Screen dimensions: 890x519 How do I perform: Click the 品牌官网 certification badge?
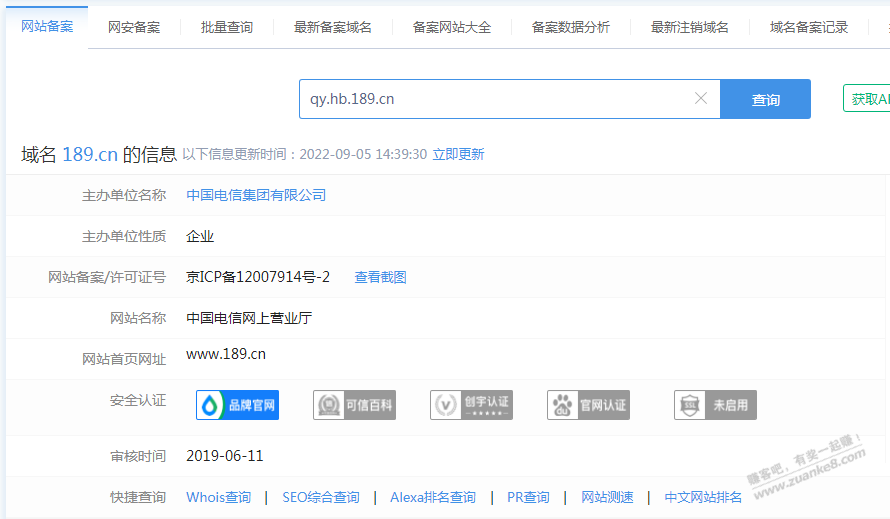click(237, 405)
